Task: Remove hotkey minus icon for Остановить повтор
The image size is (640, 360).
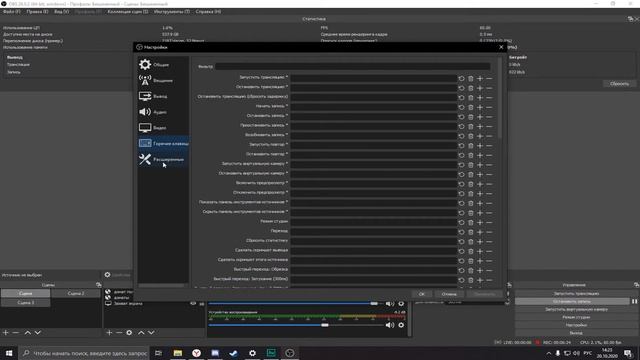Action: click(x=489, y=155)
